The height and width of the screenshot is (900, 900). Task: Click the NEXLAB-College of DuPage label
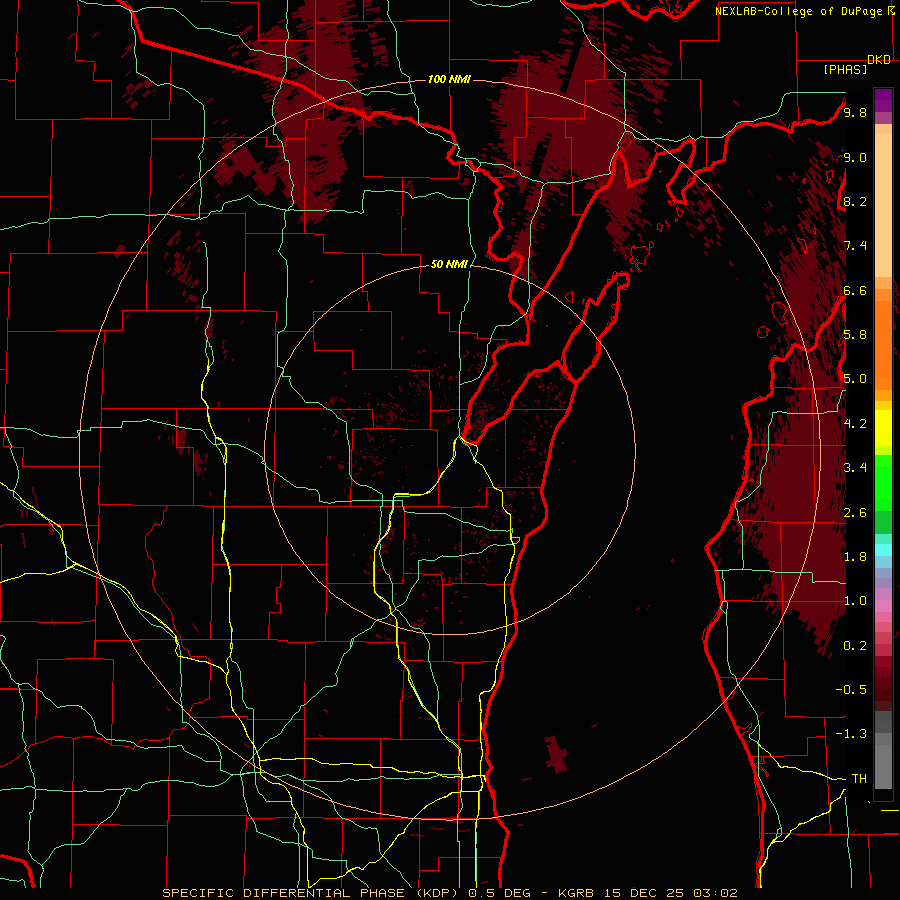(797, 11)
